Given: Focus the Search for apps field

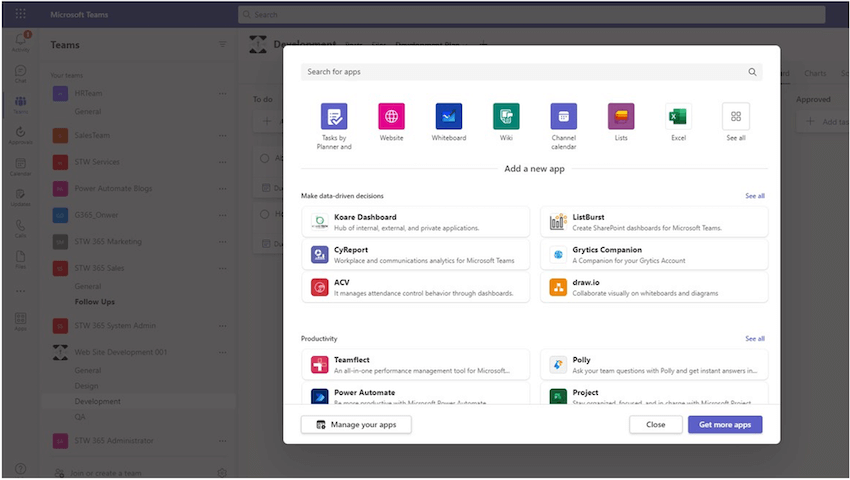Looking at the screenshot, I should (531, 72).
